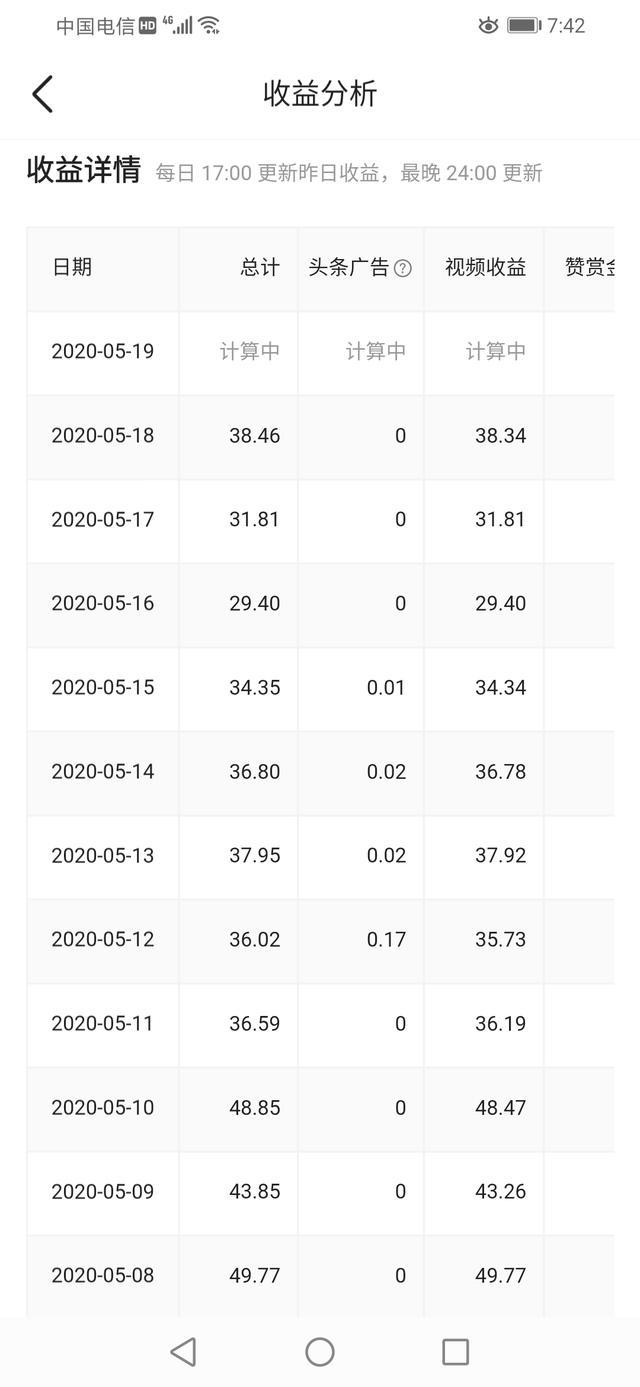Tap the eye comfort status icon
The width and height of the screenshot is (640, 1387).
click(488, 26)
